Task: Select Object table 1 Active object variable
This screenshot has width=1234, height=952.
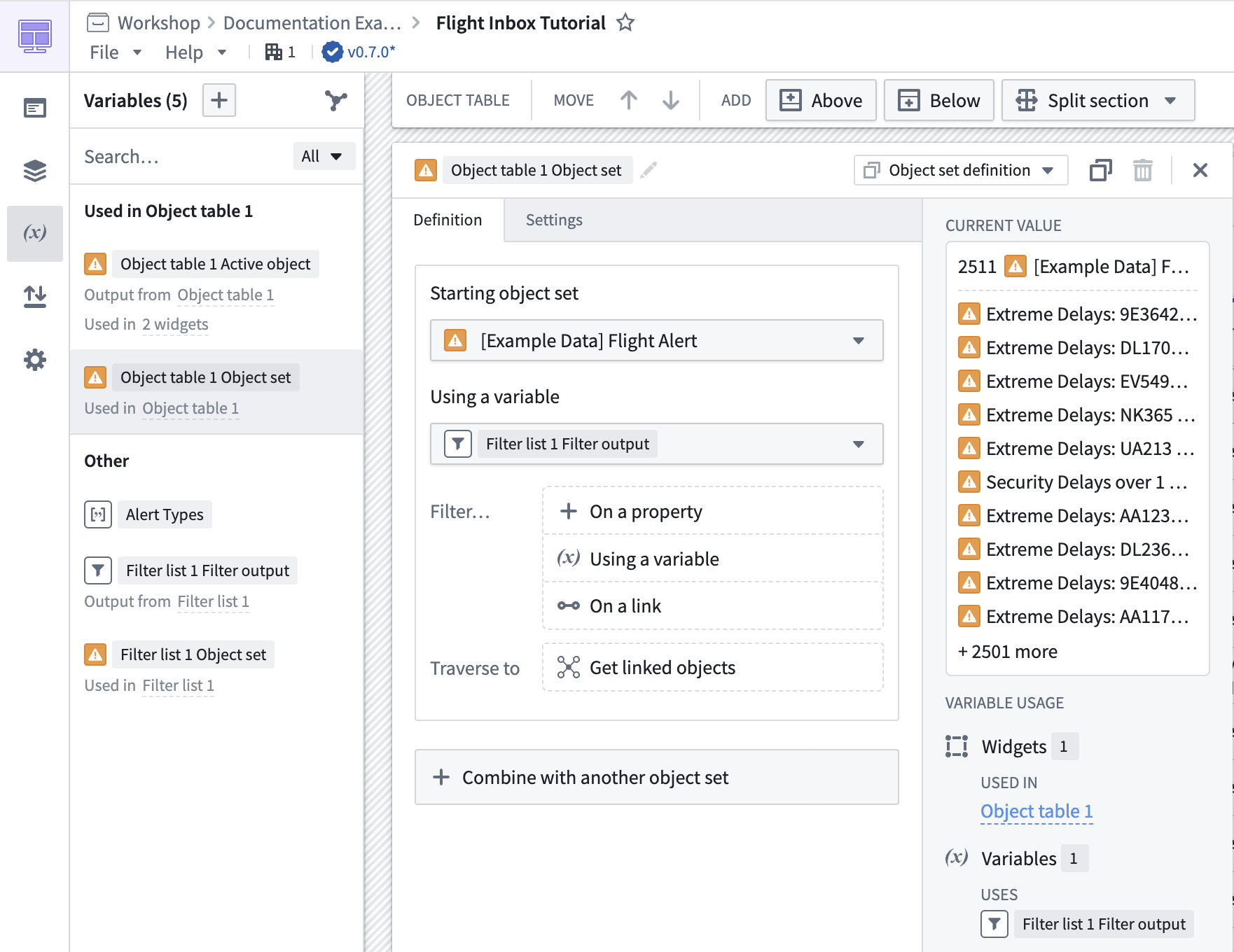Action: click(x=216, y=264)
